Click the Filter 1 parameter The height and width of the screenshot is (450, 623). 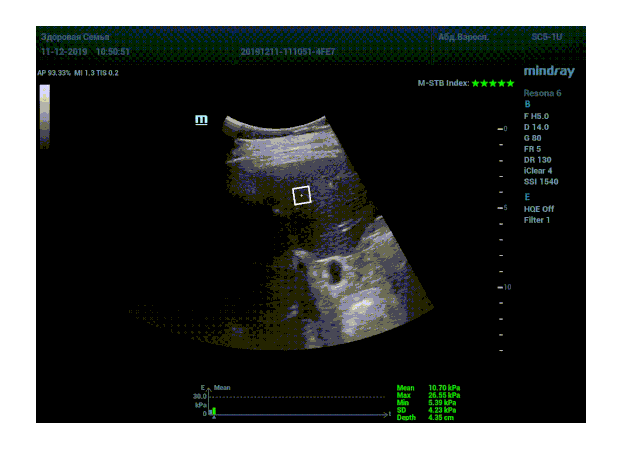[537, 220]
